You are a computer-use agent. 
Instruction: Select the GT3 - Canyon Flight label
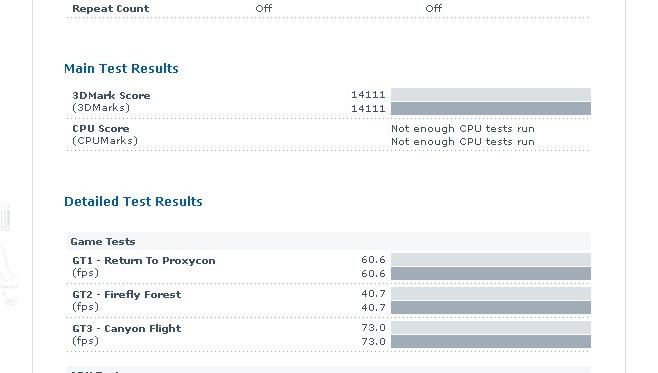127,329
